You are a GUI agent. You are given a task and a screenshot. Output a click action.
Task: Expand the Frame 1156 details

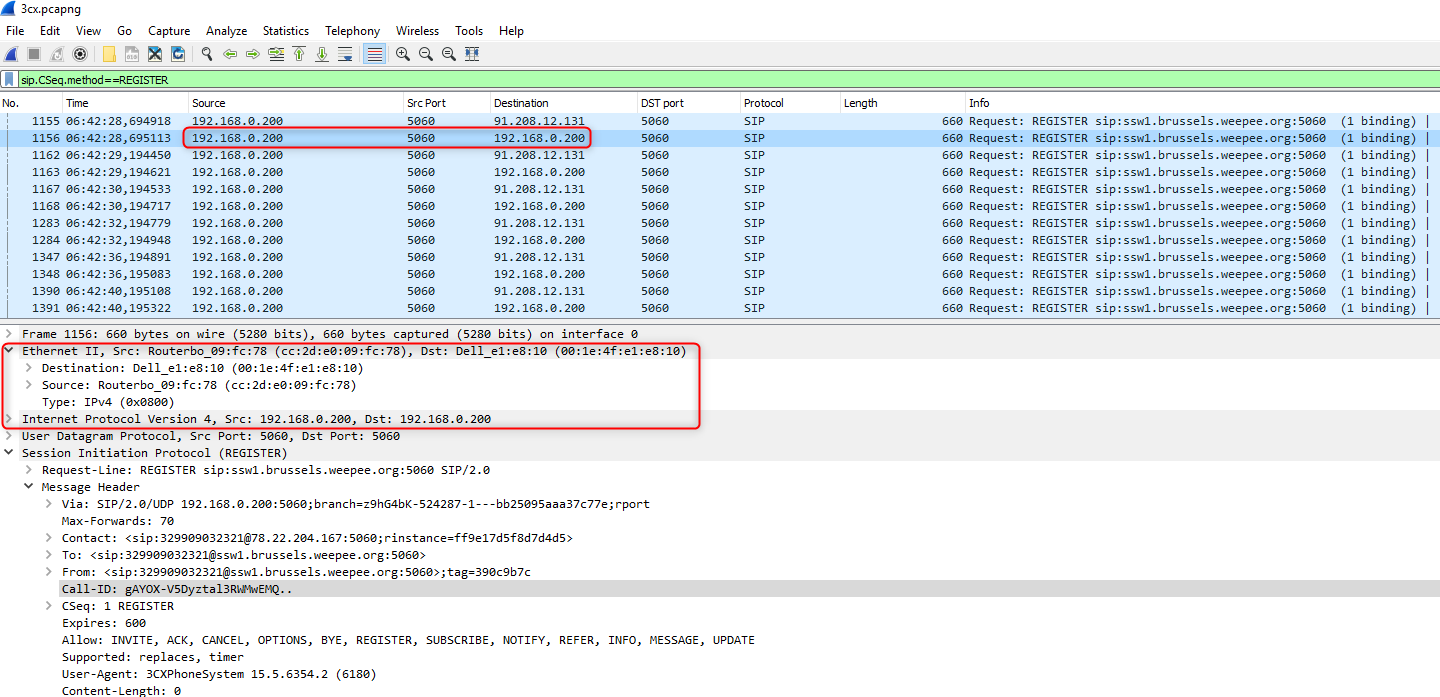pos(9,334)
